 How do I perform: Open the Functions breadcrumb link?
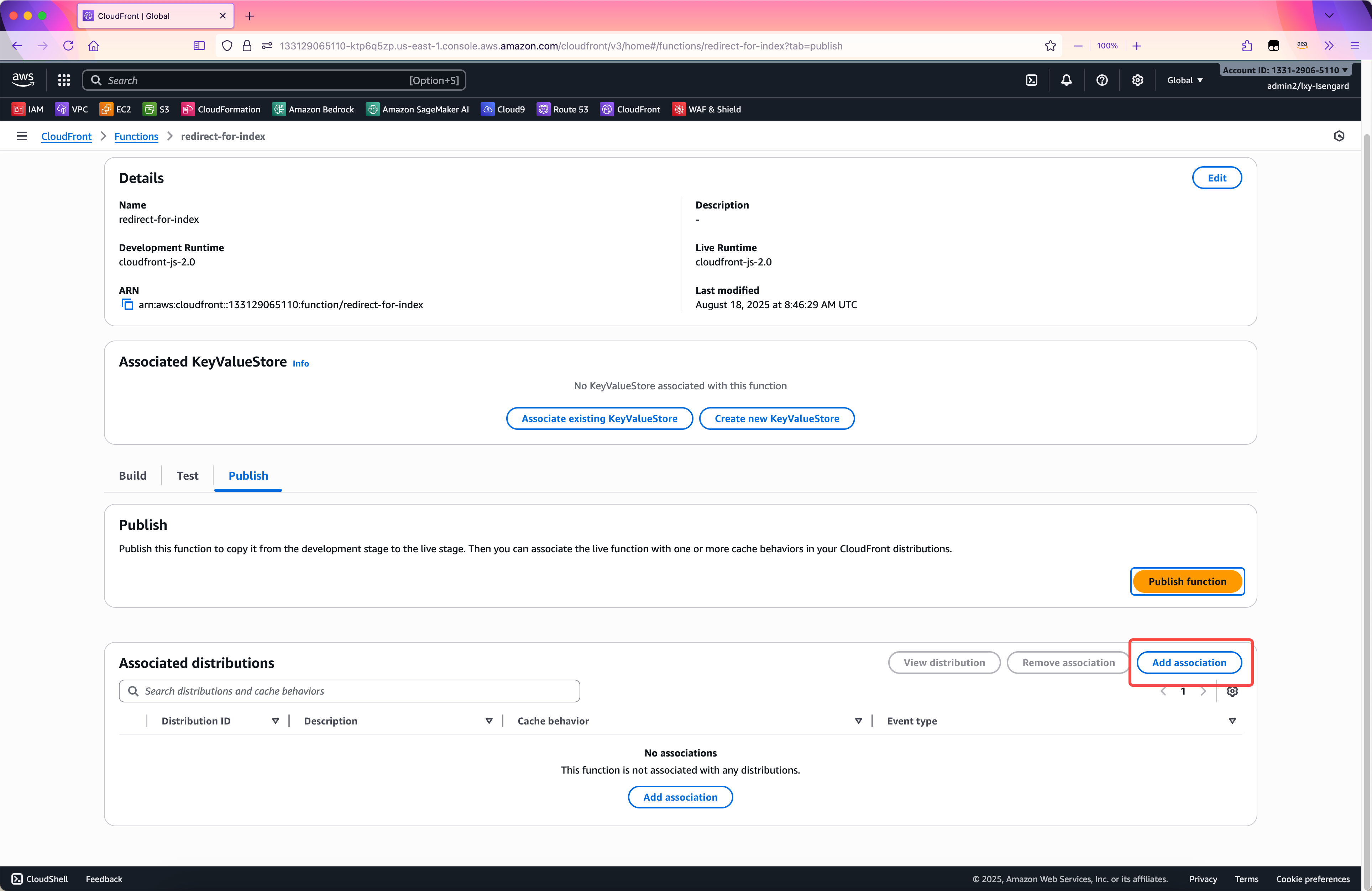point(136,136)
